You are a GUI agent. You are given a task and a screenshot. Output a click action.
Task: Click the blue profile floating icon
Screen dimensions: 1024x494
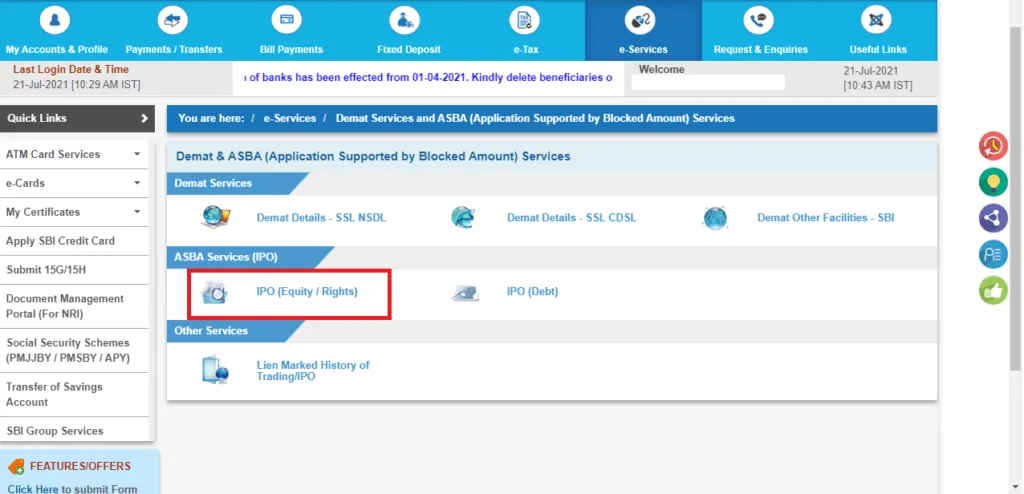(993, 254)
